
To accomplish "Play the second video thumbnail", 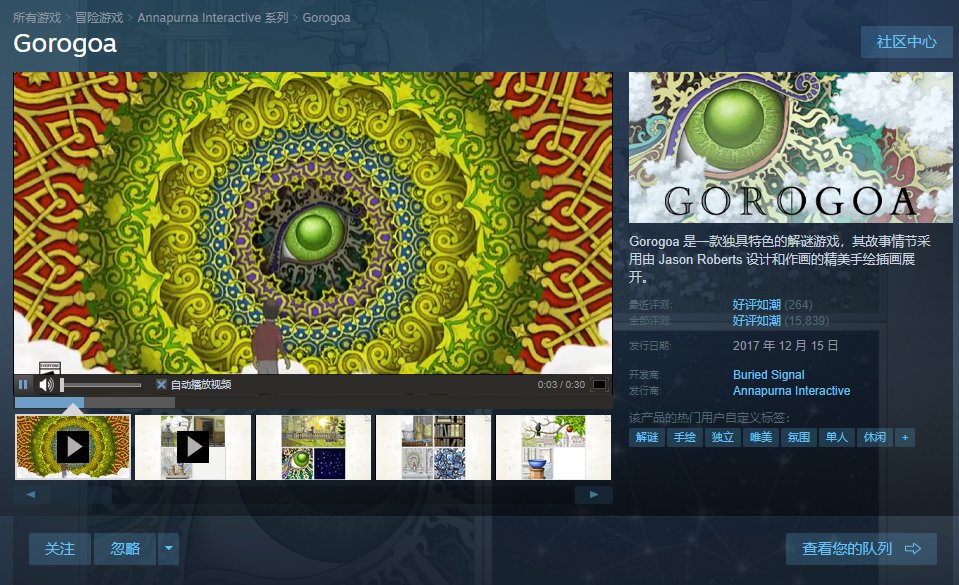I will (x=193, y=447).
